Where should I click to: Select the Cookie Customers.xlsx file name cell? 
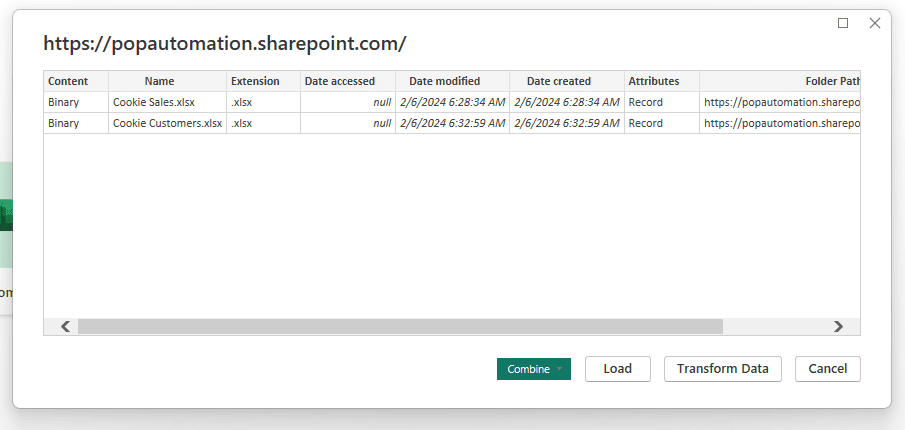click(164, 123)
